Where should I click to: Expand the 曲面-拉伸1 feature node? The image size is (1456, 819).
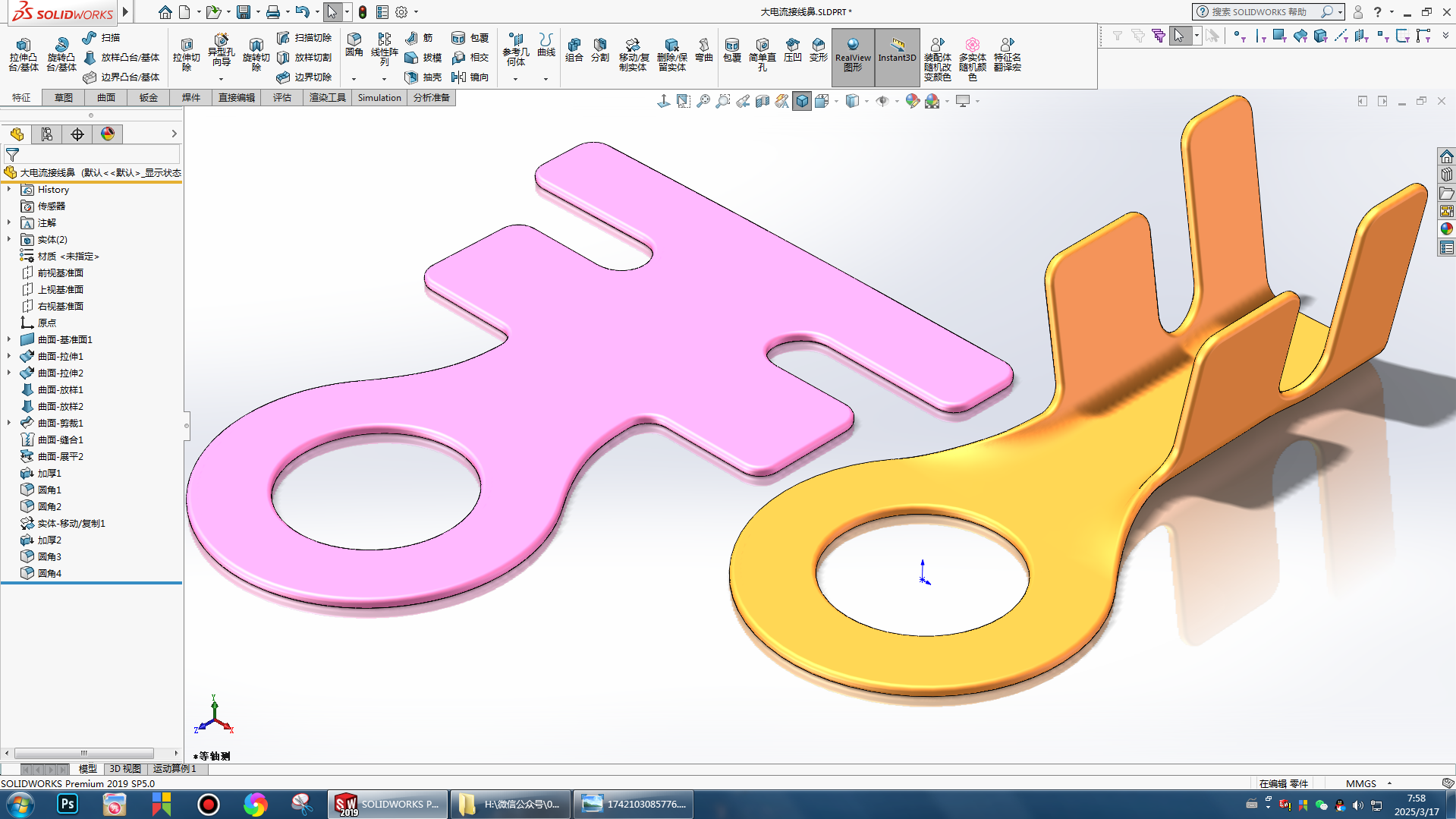(x=9, y=356)
